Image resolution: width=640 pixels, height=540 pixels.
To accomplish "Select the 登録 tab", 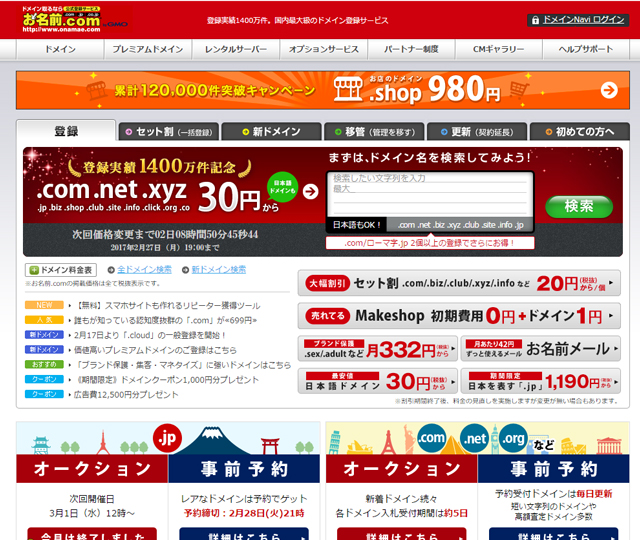I will point(66,131).
